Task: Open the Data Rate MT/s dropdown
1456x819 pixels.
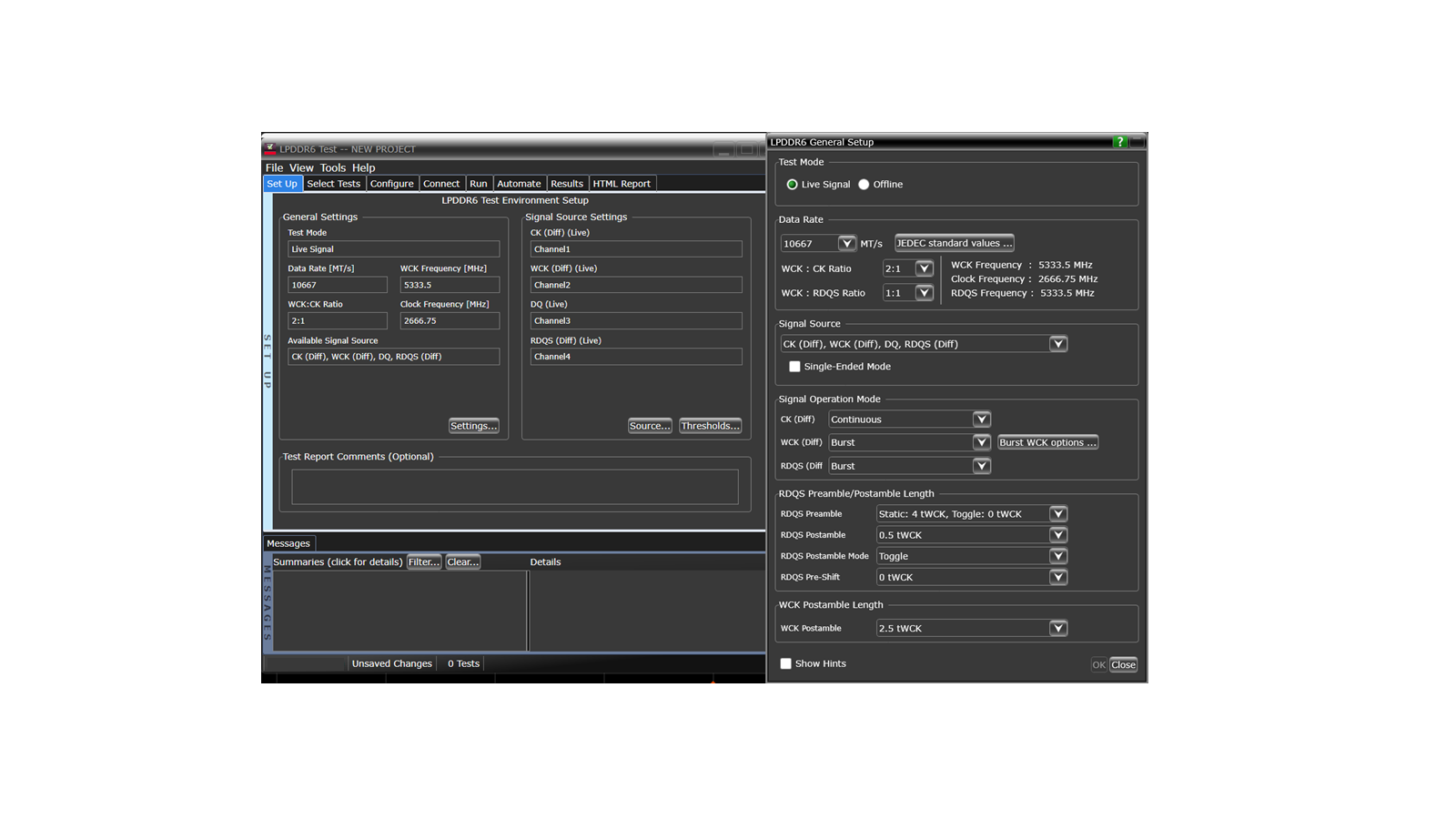Action: point(847,243)
